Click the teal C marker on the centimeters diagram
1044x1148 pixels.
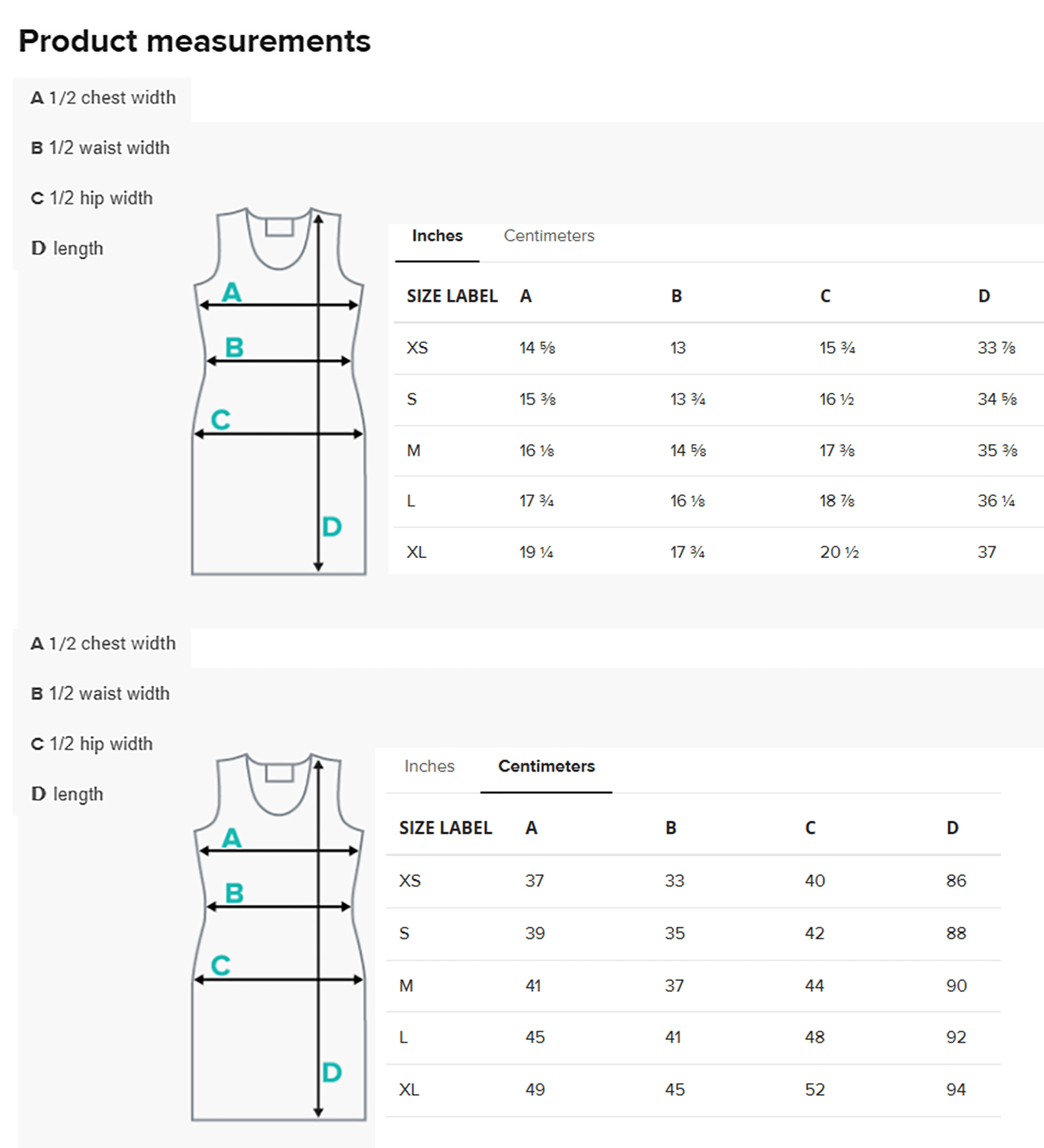click(x=221, y=965)
